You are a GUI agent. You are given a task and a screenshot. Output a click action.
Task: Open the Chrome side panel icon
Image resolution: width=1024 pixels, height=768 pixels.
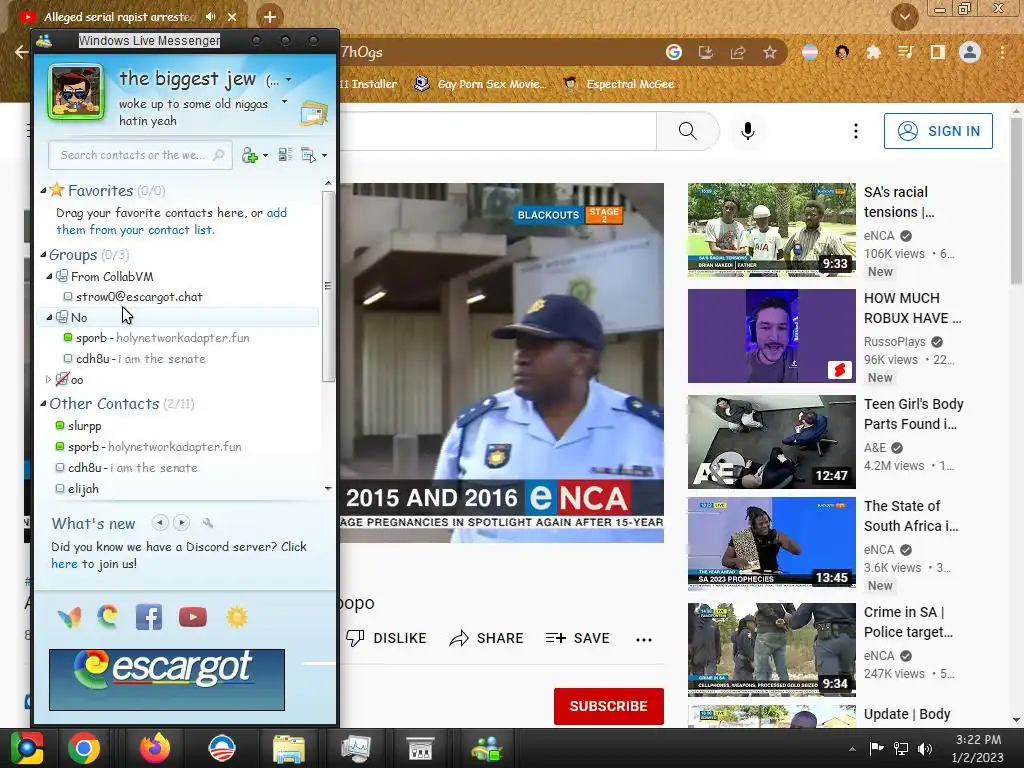938,52
